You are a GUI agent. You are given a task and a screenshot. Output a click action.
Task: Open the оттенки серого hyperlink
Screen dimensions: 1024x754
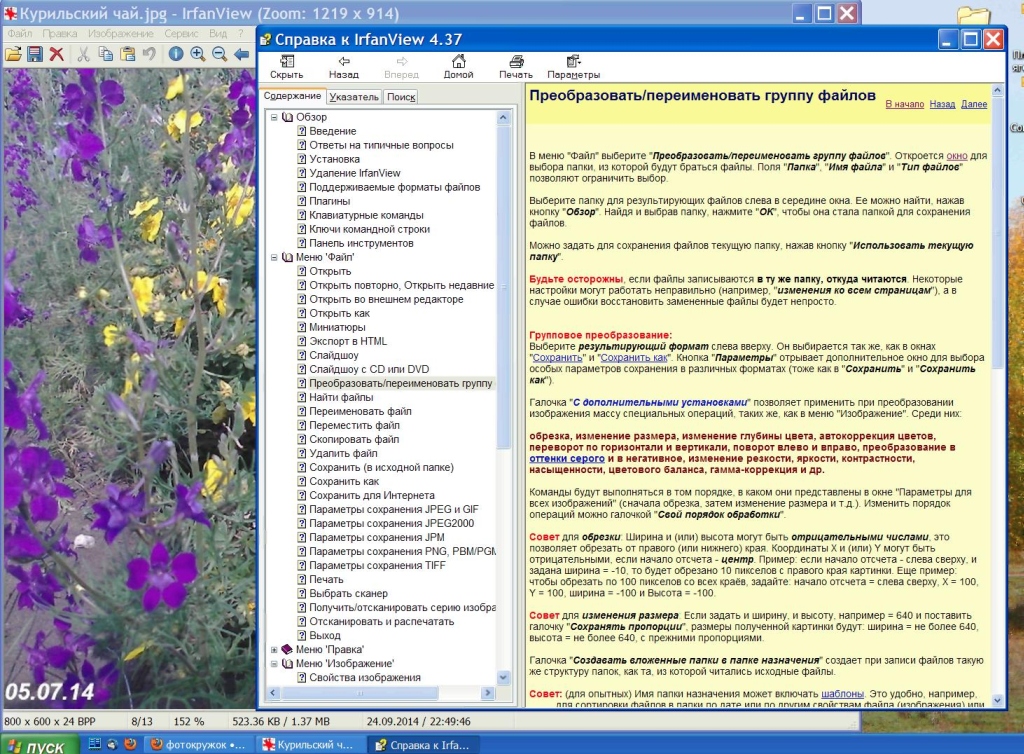[x=567, y=458]
